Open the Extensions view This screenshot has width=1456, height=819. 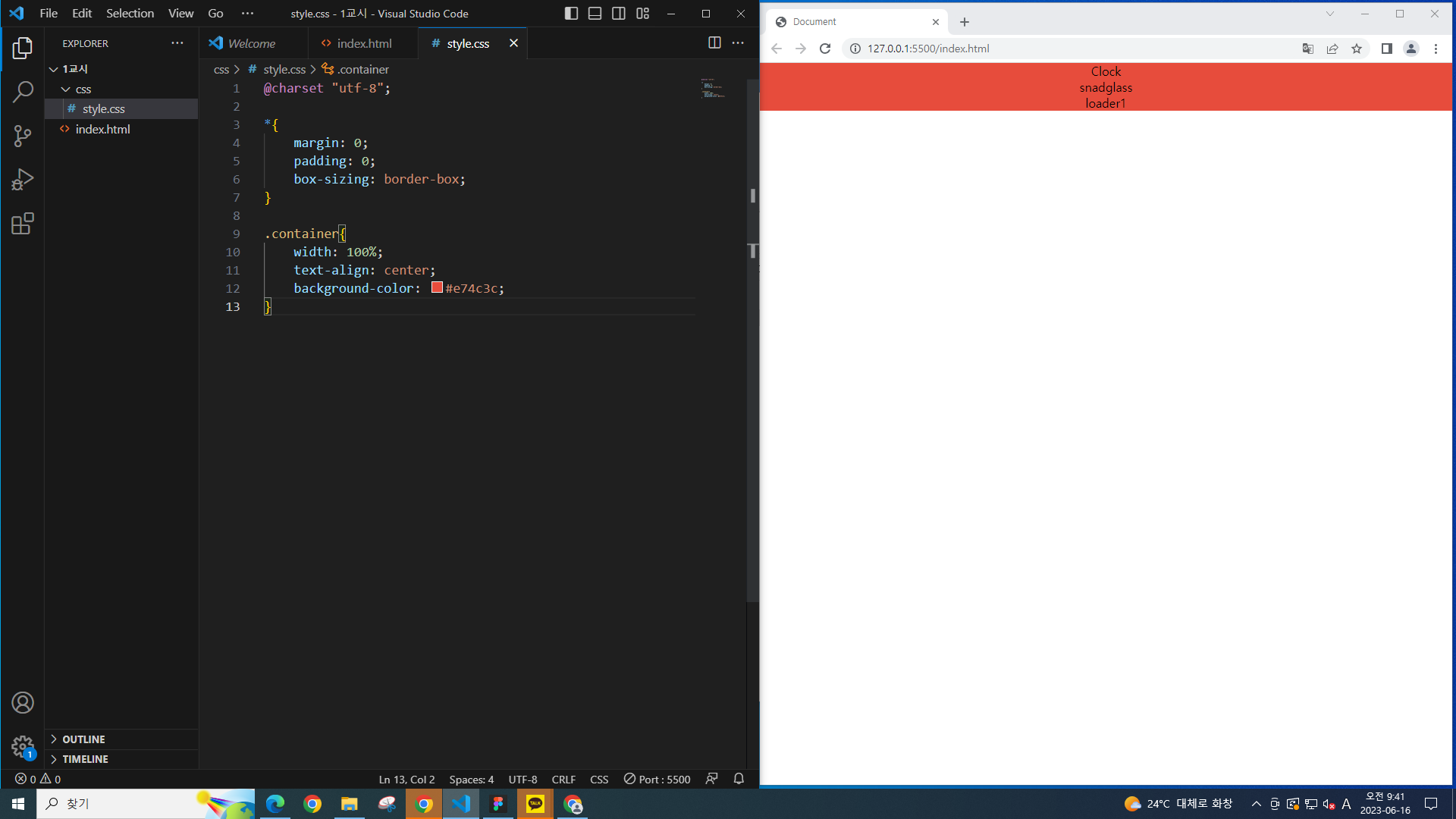pyautogui.click(x=23, y=224)
